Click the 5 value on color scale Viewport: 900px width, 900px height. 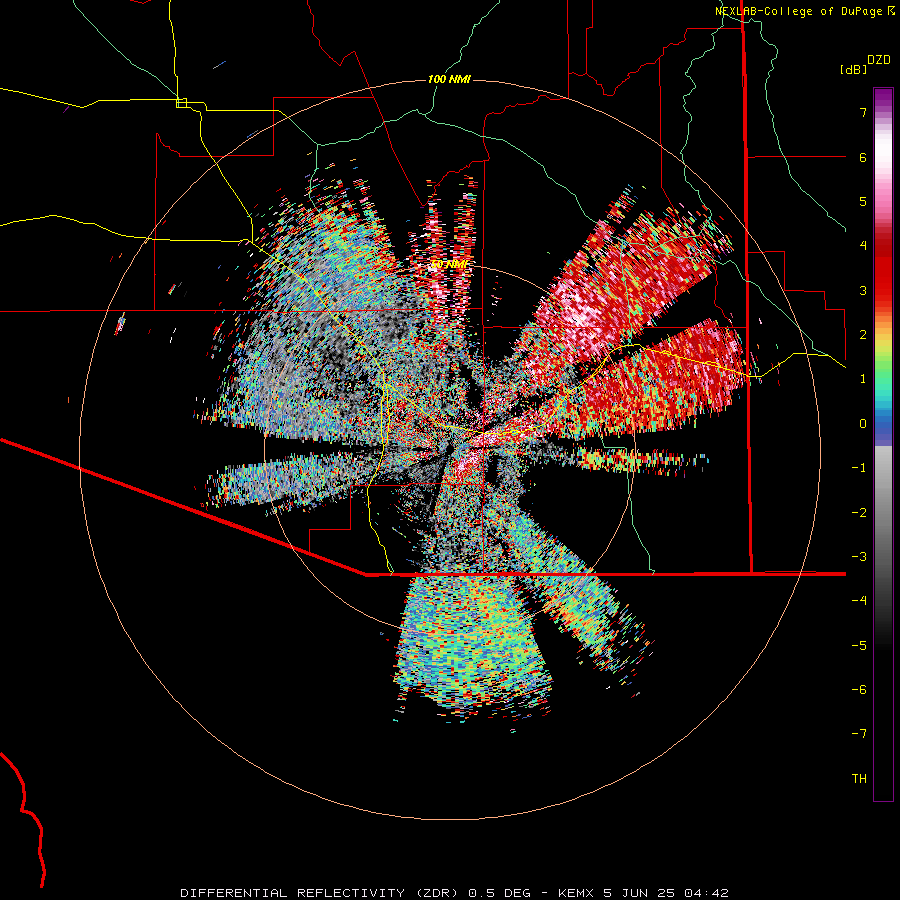pos(863,201)
